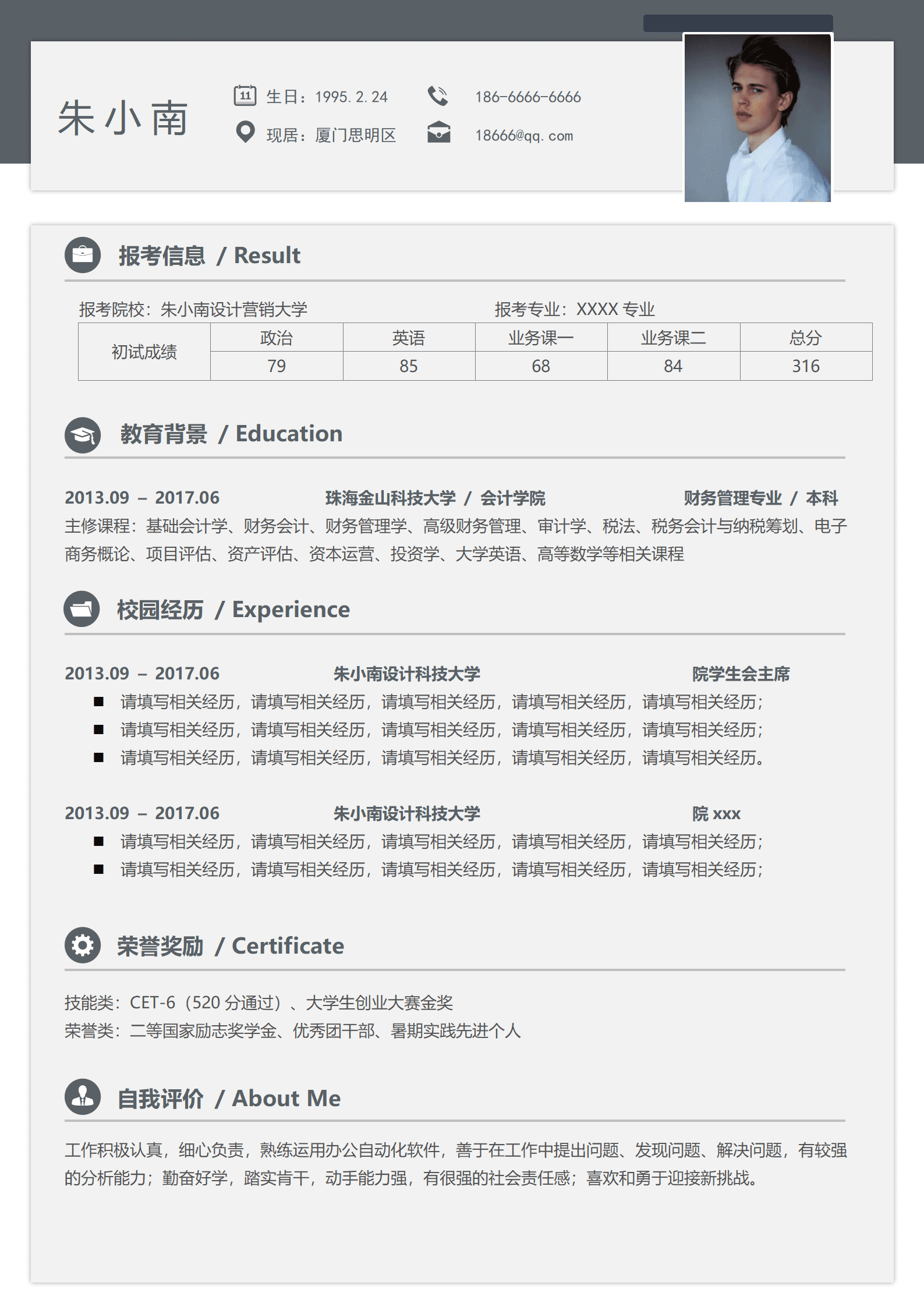Viewport: 924px width, 1307px height.
Task: Click the total score cell 316
Action: 806,366
